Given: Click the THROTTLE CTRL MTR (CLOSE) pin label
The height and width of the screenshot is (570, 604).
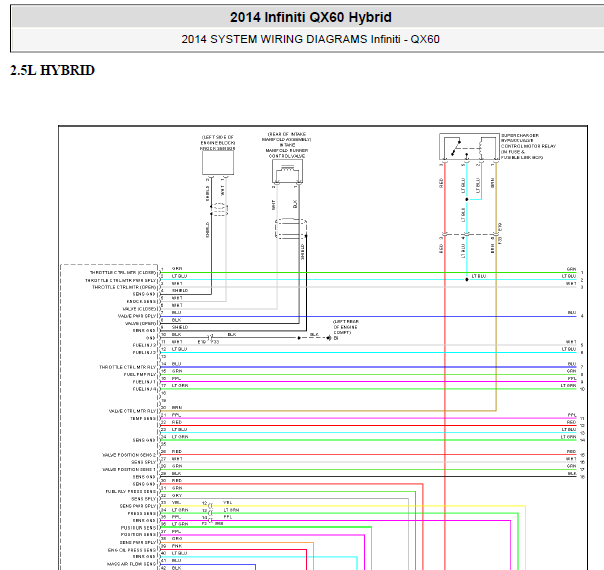Looking at the screenshot, I should point(122,272).
